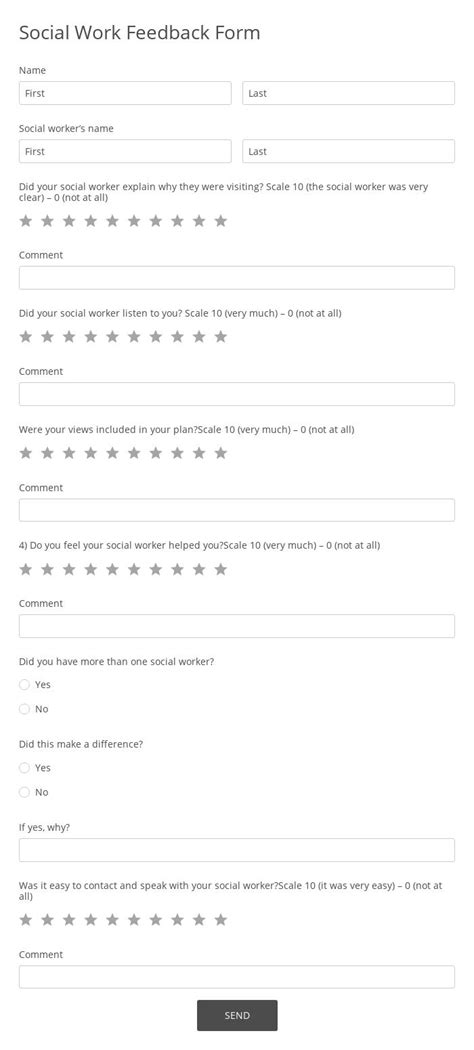Pick tenth star for easy to contact question

pyautogui.click(x=220, y=920)
